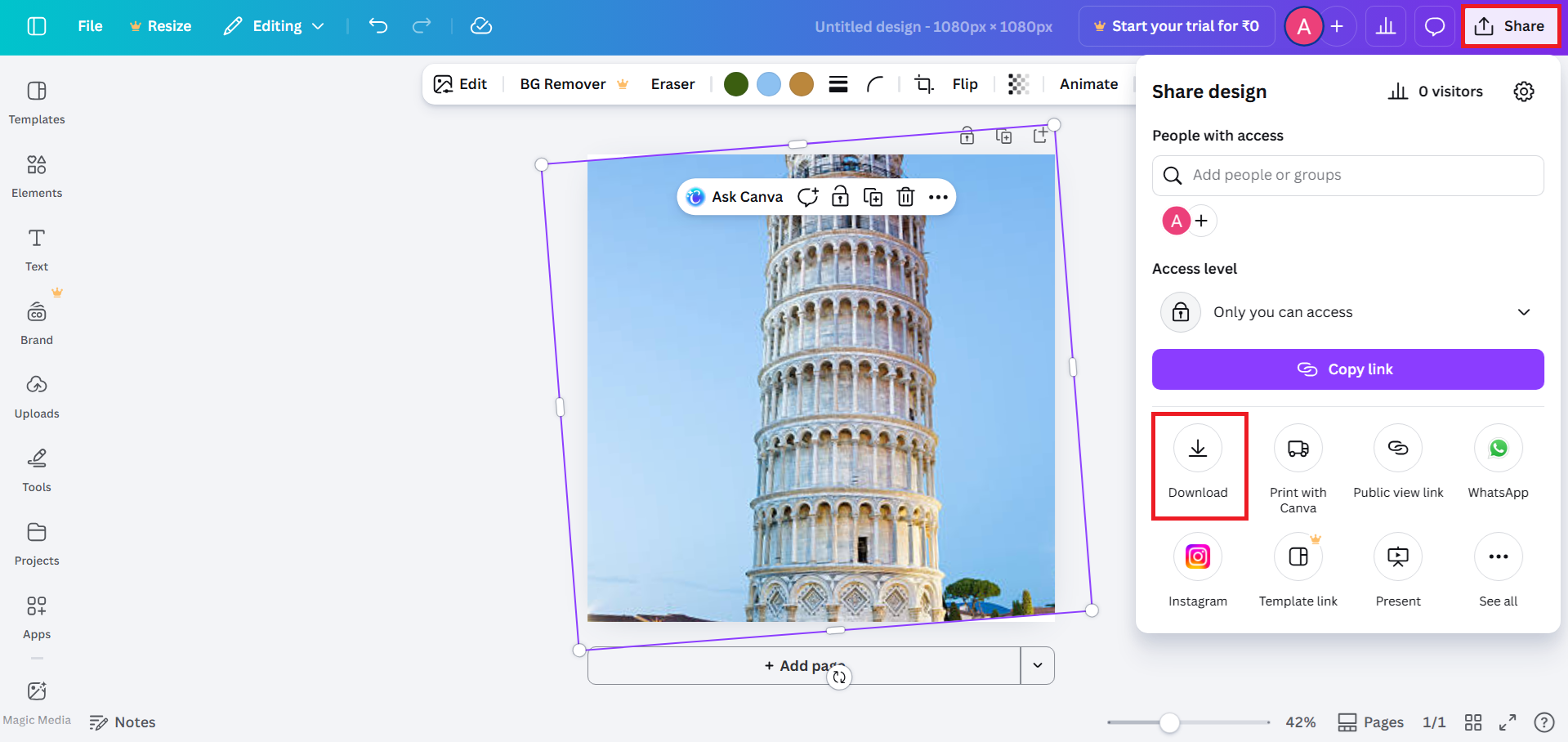Open BG Remover tool
This screenshot has height=742, width=1568.
[564, 83]
